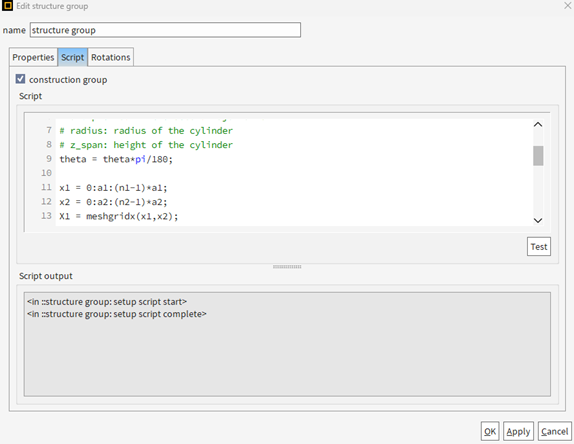Run the script with Test button
574x444 pixels.
pos(539,247)
